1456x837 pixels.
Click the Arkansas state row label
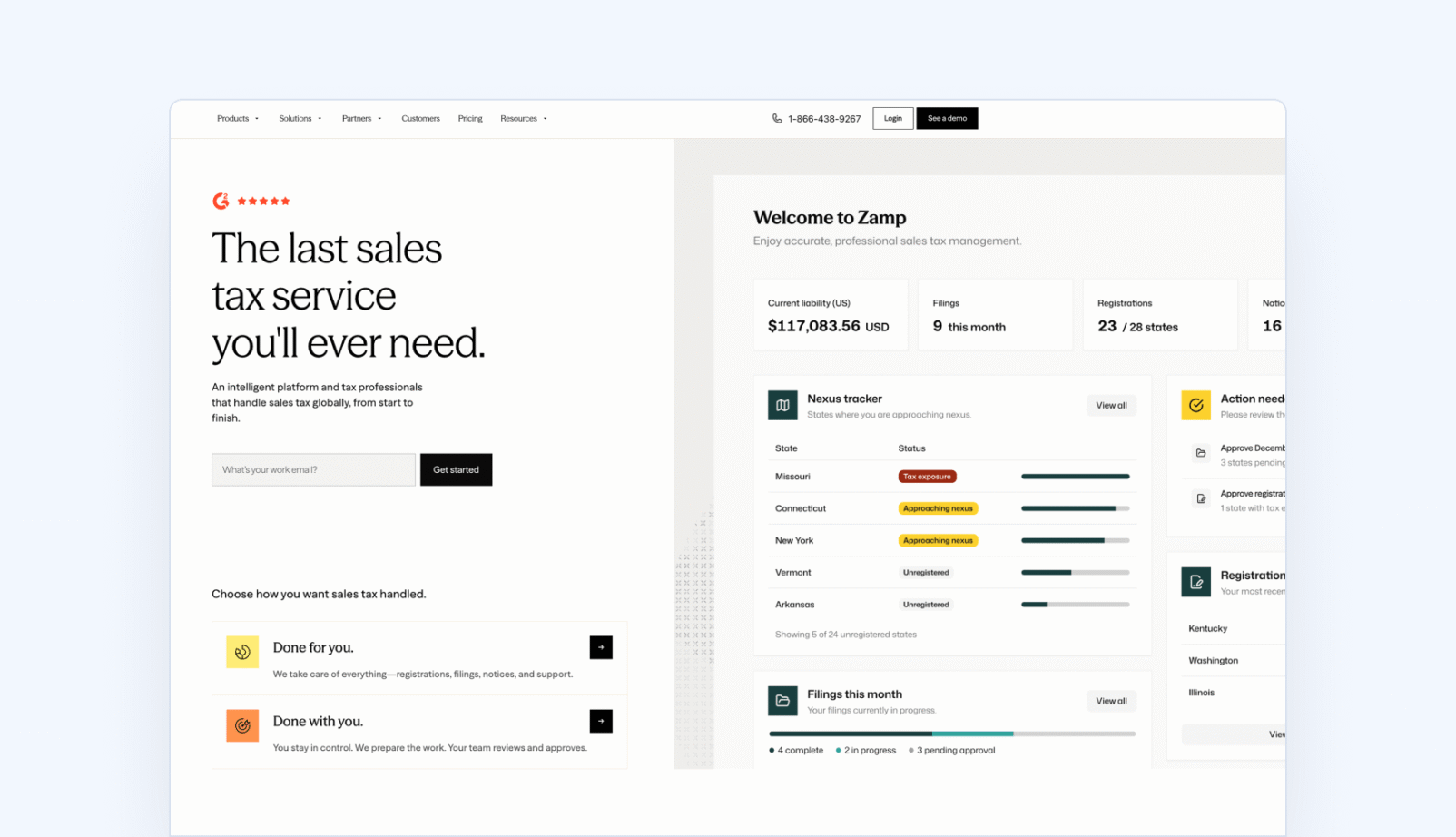coord(795,604)
